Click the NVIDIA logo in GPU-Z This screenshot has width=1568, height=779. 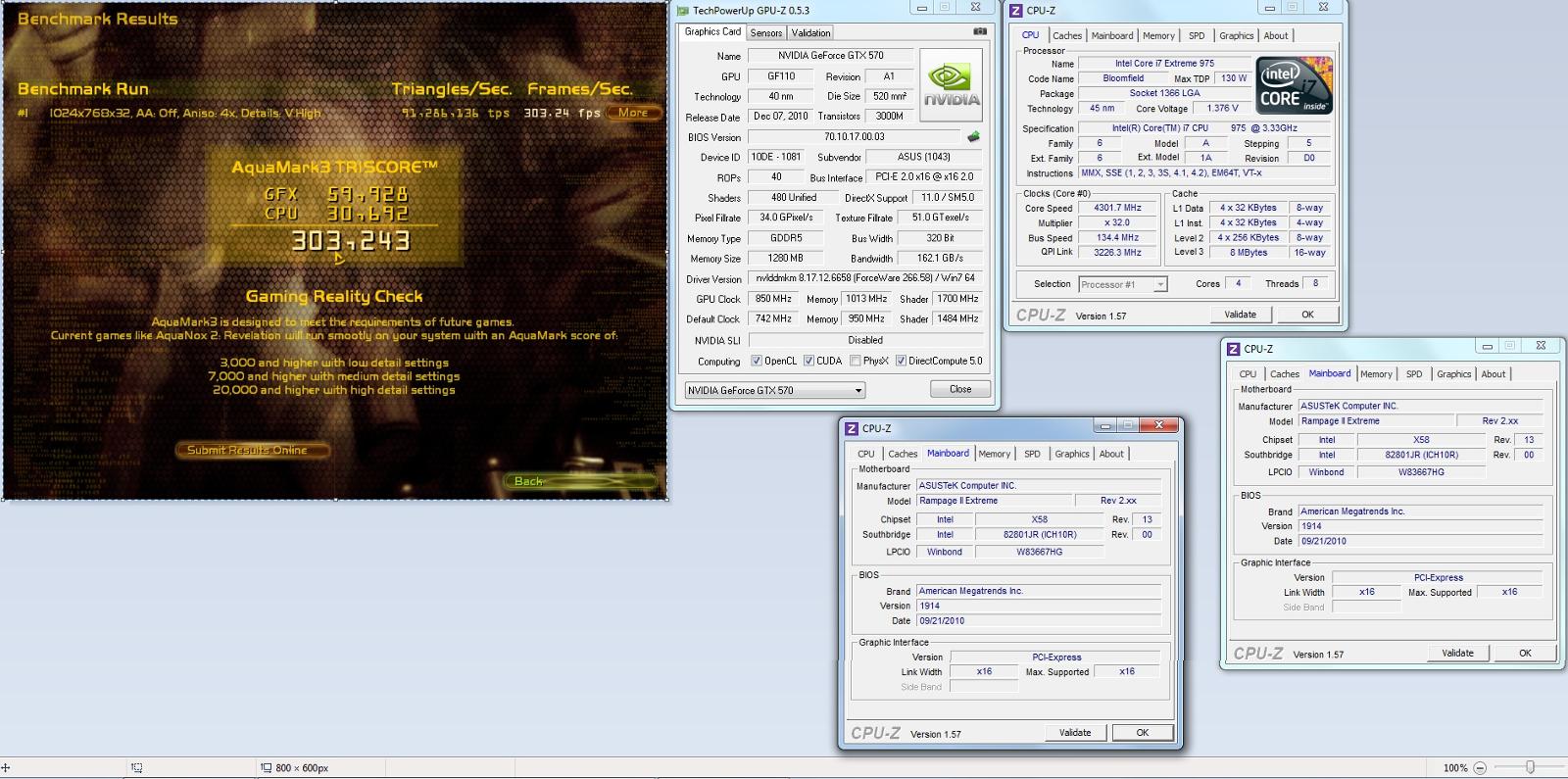pyautogui.click(x=952, y=87)
